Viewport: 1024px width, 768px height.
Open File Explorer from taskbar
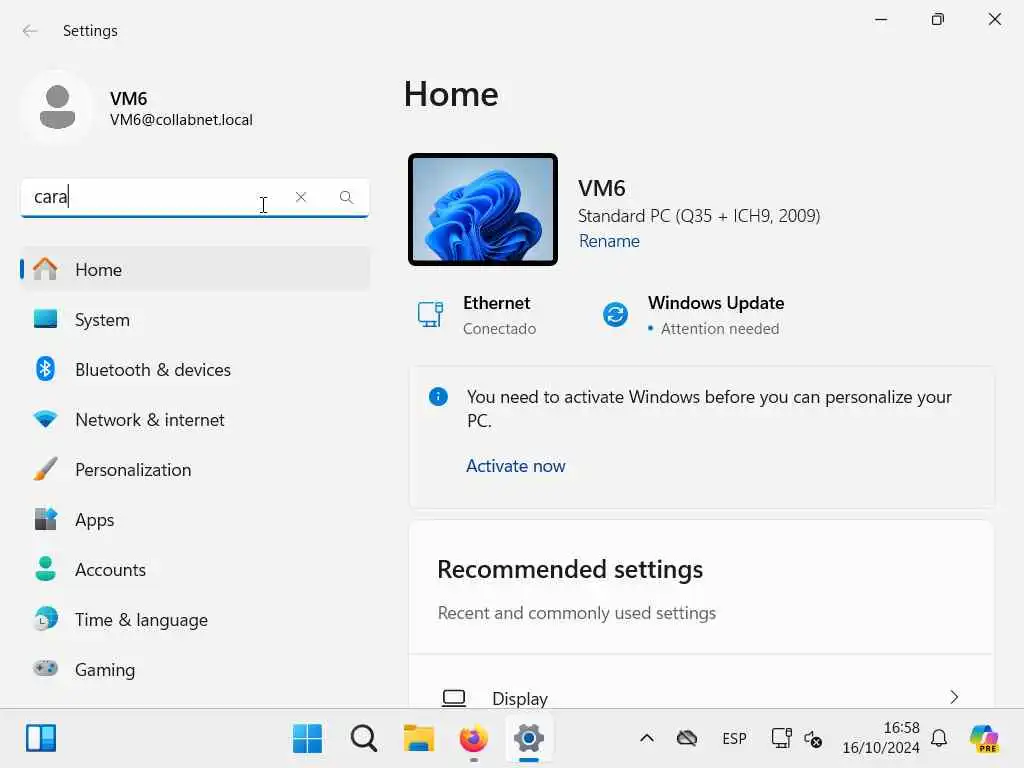(419, 738)
